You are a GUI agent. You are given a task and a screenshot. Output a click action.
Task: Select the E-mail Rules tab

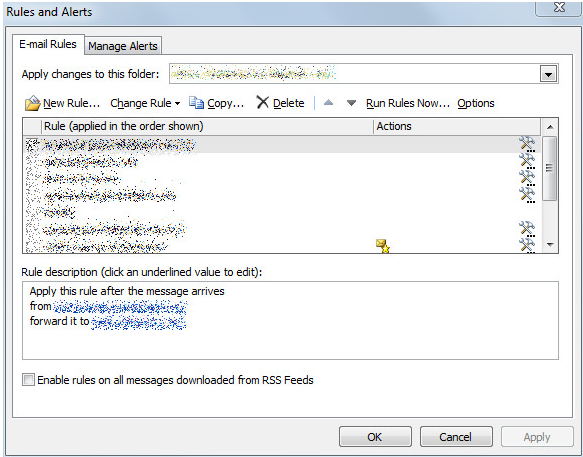(48, 44)
